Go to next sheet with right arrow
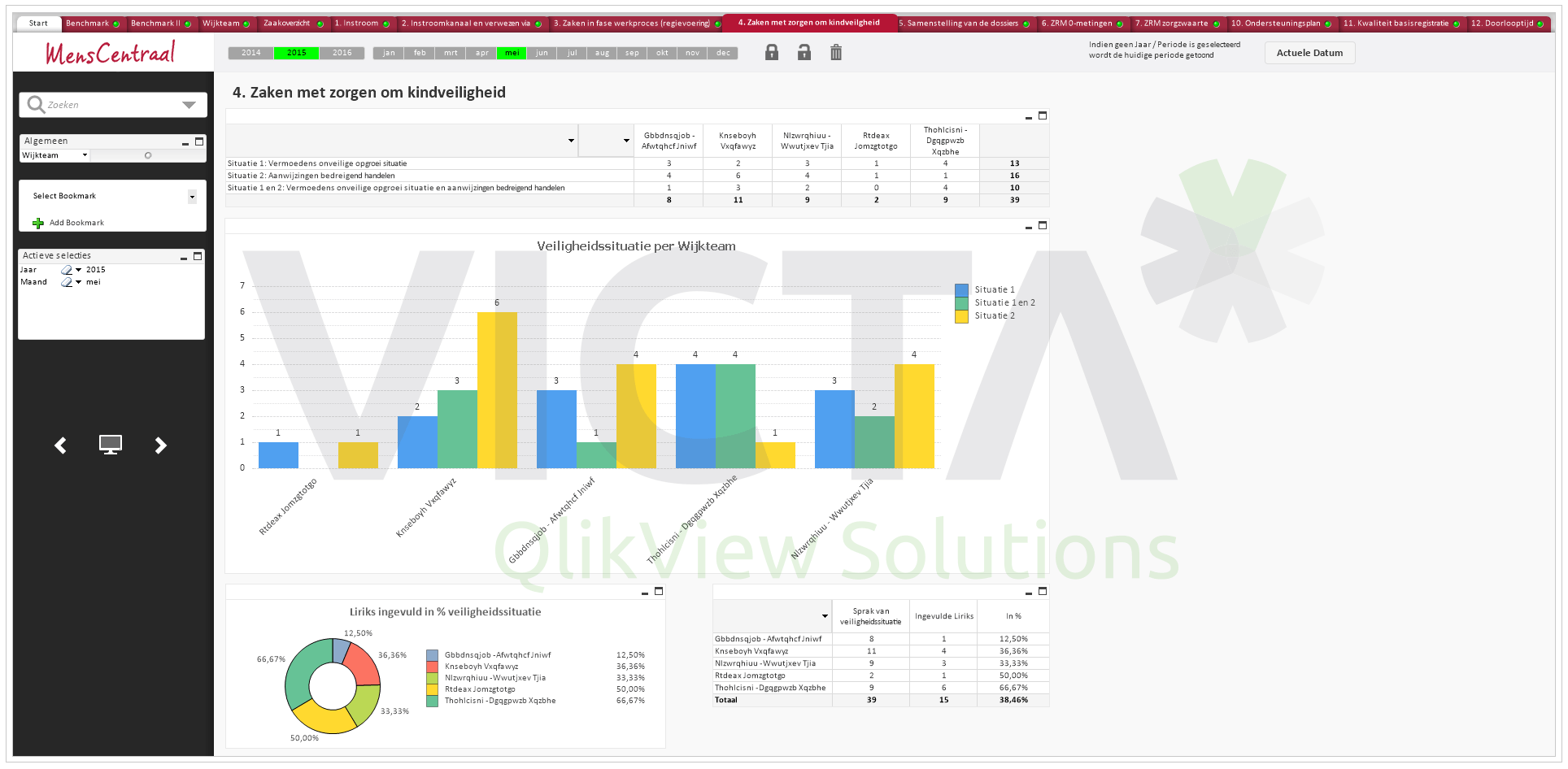1568x769 pixels. 160,445
